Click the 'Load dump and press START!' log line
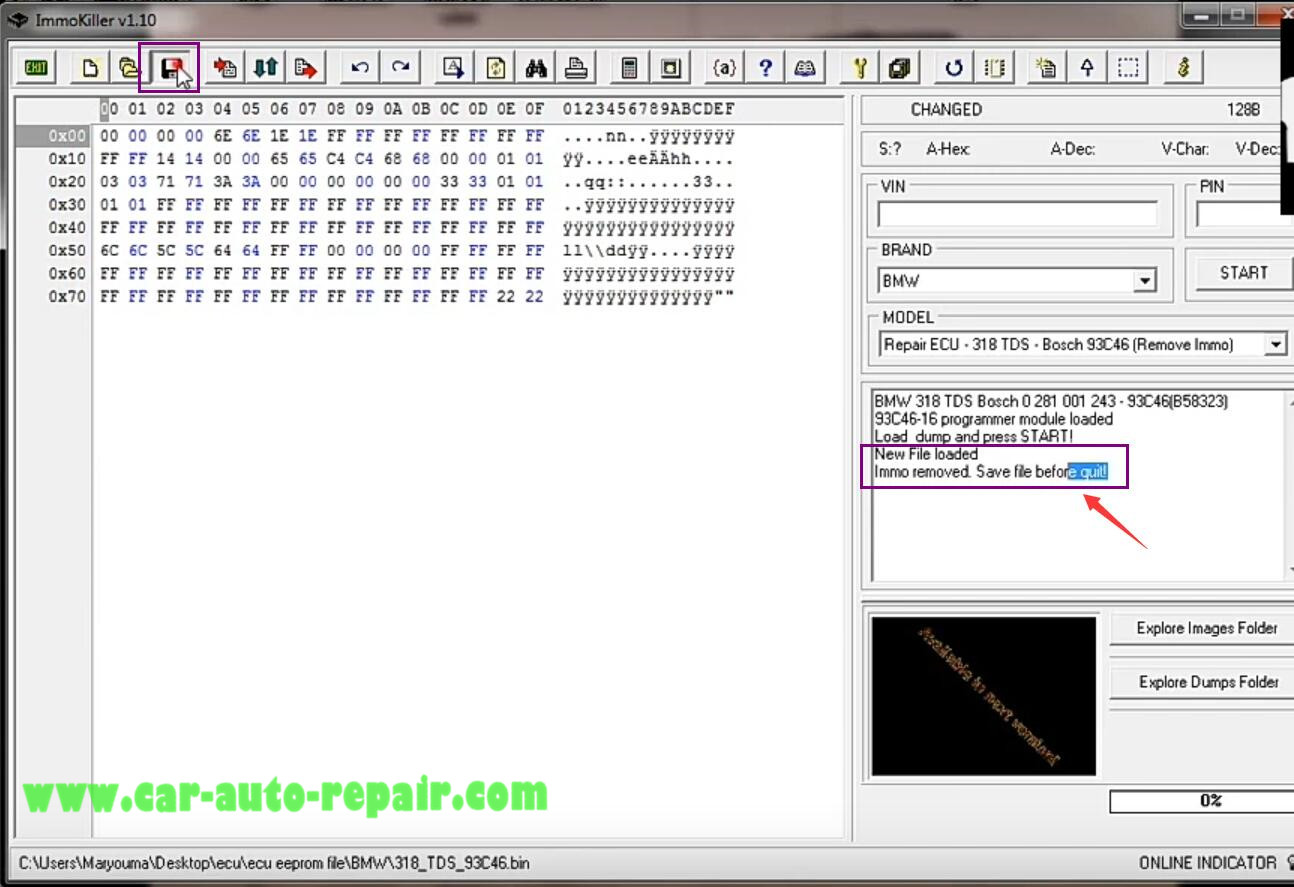The height and width of the screenshot is (887, 1294). 973,437
